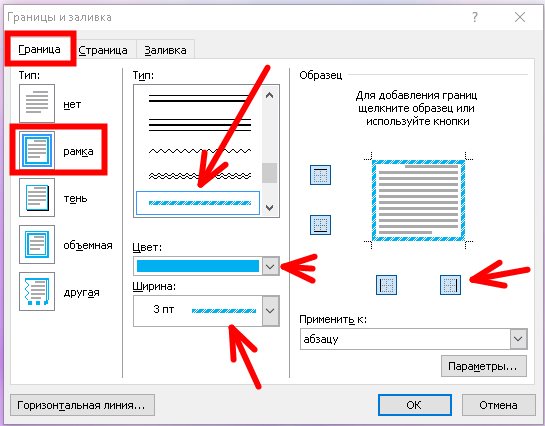This screenshot has height=426, width=545.
Task: Select the wavy line style in list
Action: pyautogui.click(x=200, y=151)
